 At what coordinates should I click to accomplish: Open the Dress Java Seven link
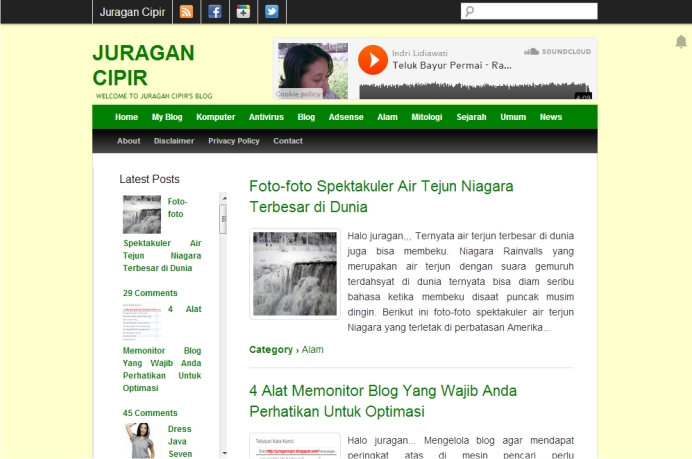point(180,441)
